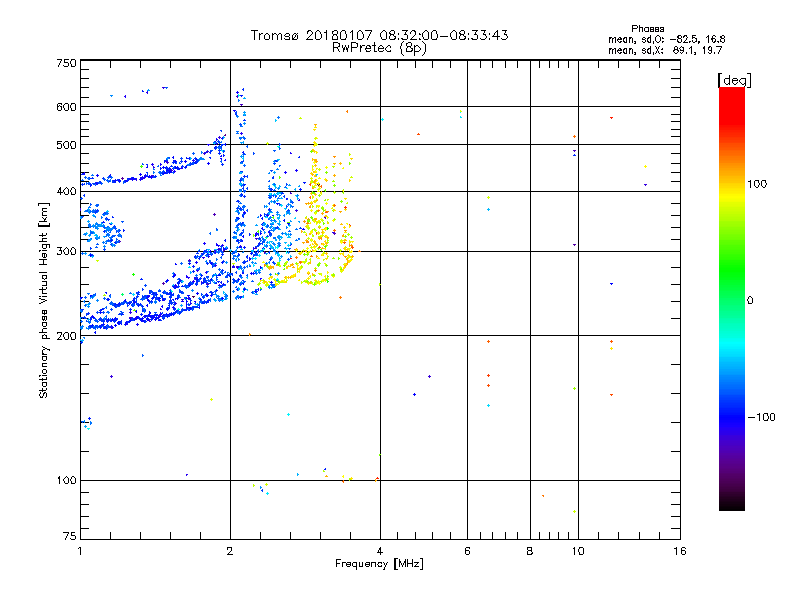
Task: Click the x-axis tick label '10'
Action: (x=578, y=551)
